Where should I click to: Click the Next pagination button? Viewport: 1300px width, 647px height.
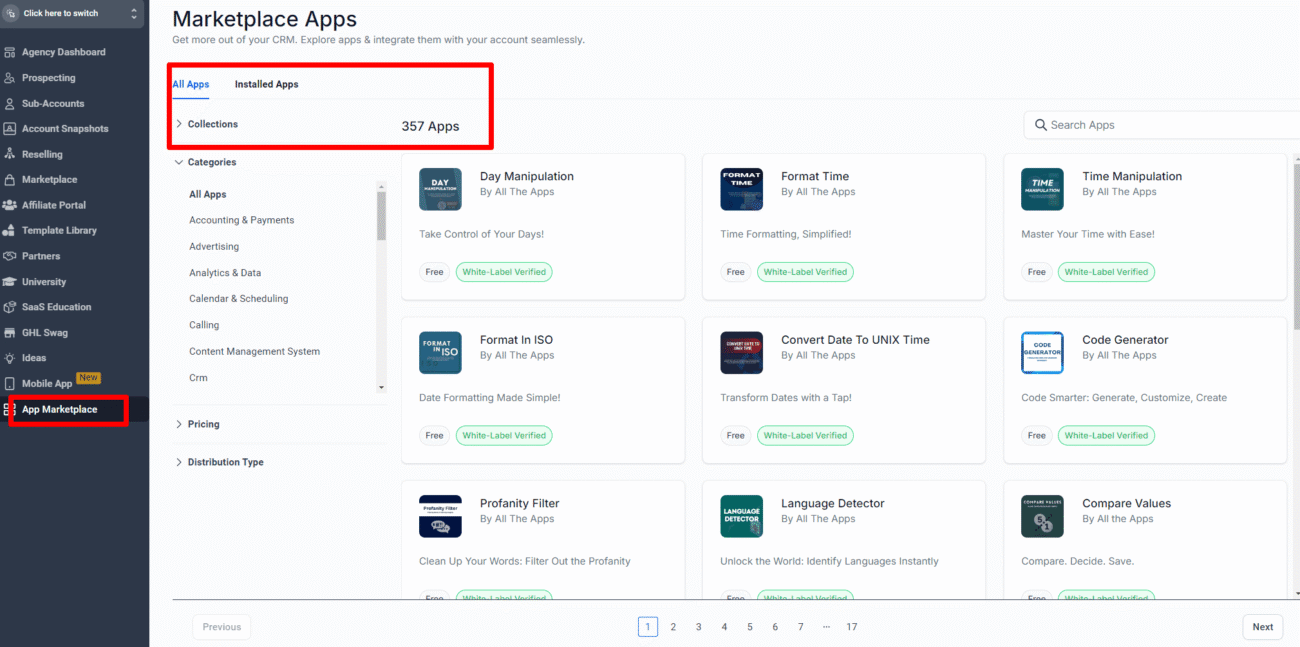(x=1262, y=626)
